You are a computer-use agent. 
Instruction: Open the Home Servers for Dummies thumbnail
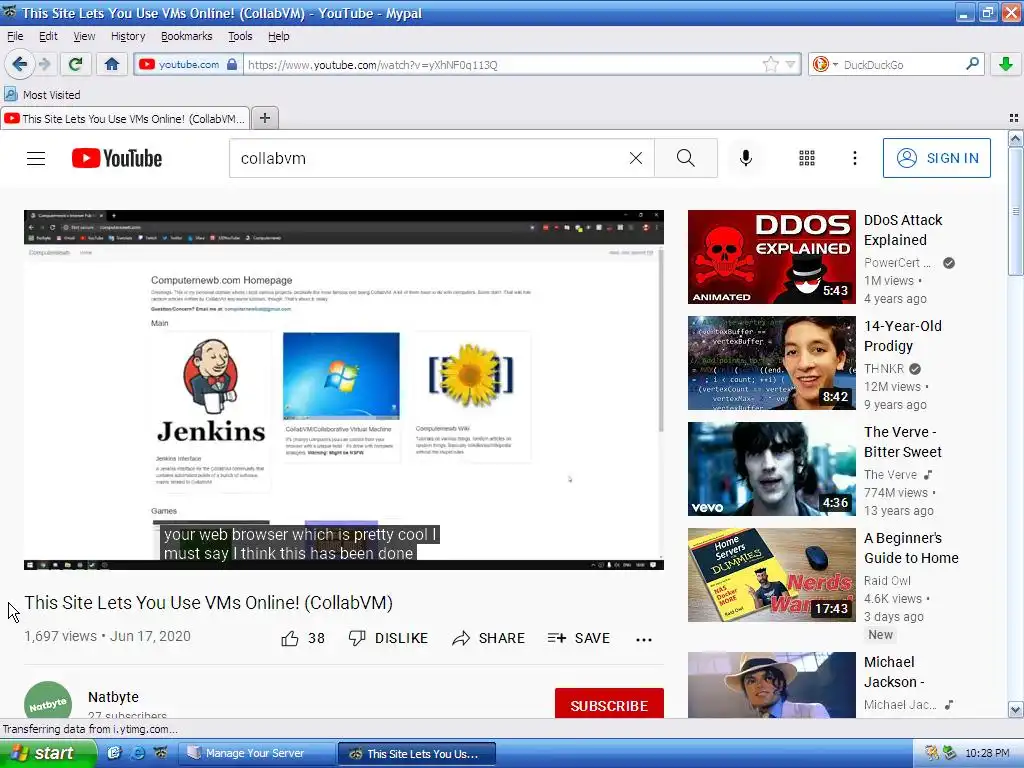(x=771, y=575)
